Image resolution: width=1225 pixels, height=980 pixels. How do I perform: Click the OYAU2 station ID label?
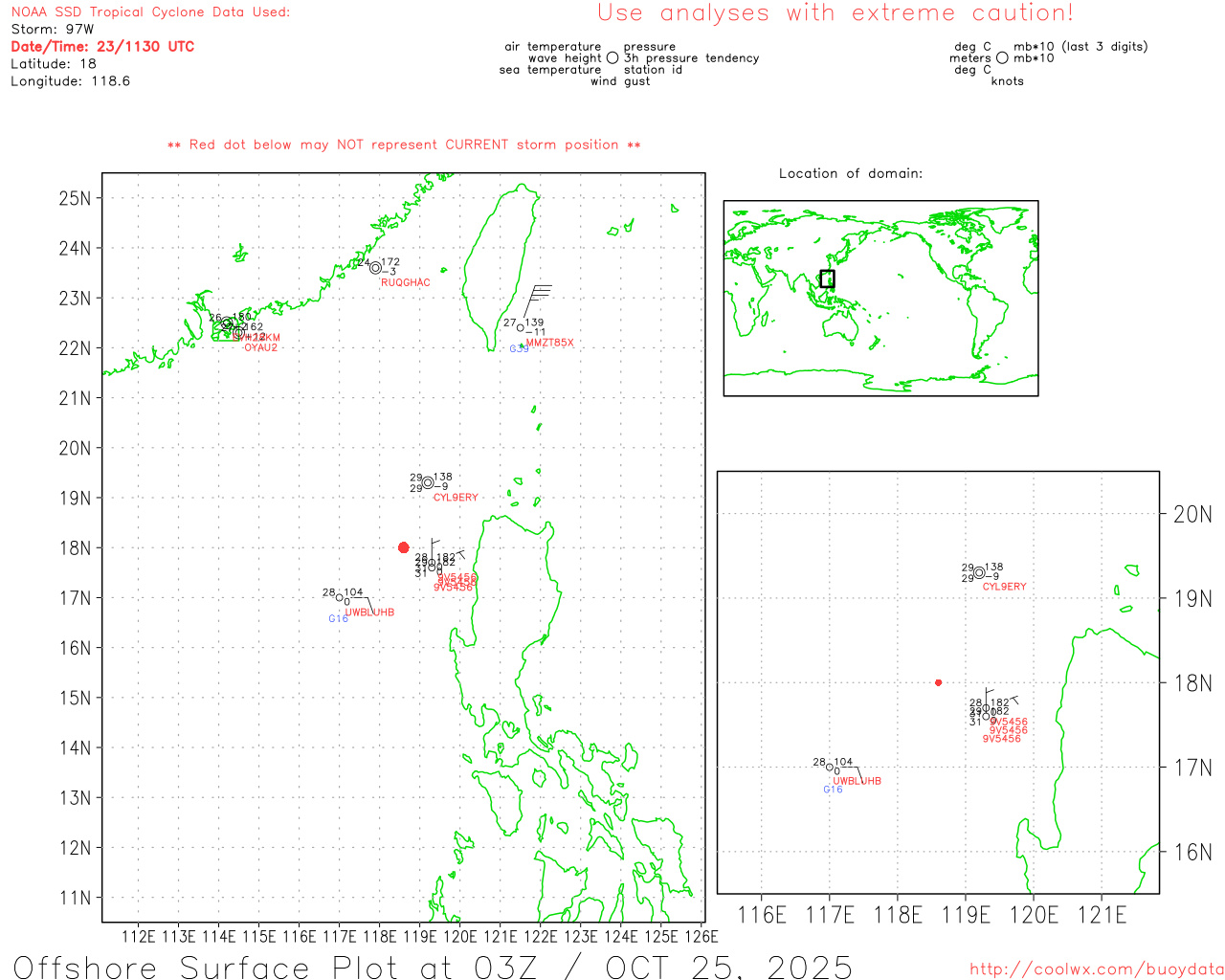[260, 348]
